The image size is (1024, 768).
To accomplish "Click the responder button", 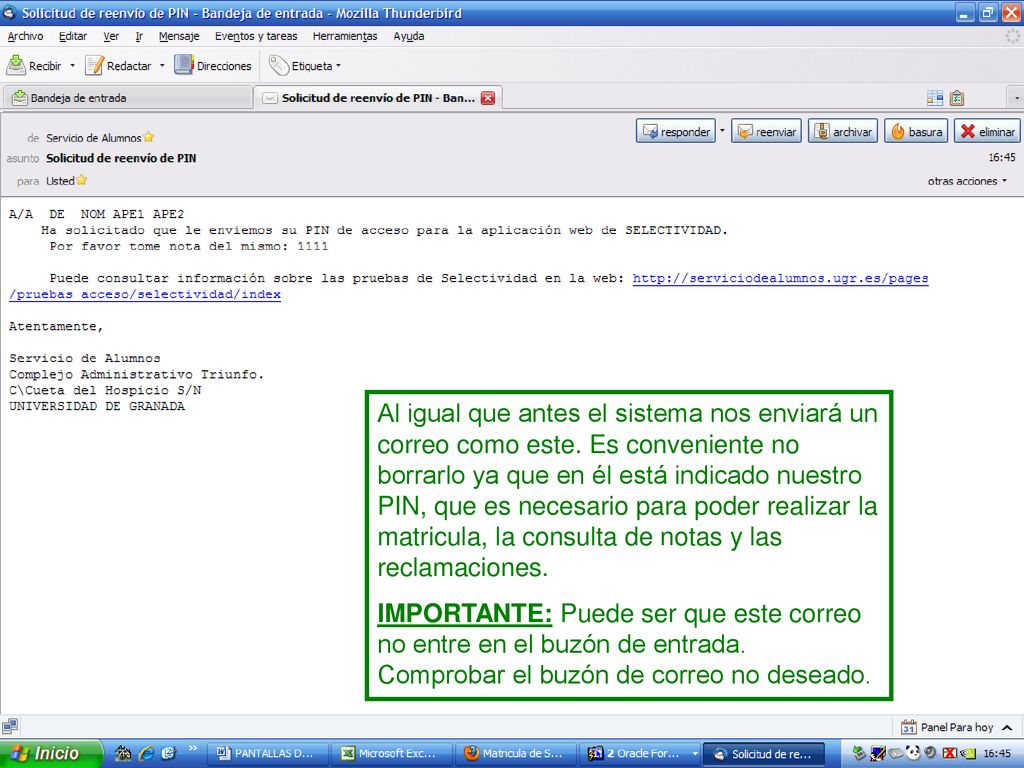I will (x=676, y=131).
